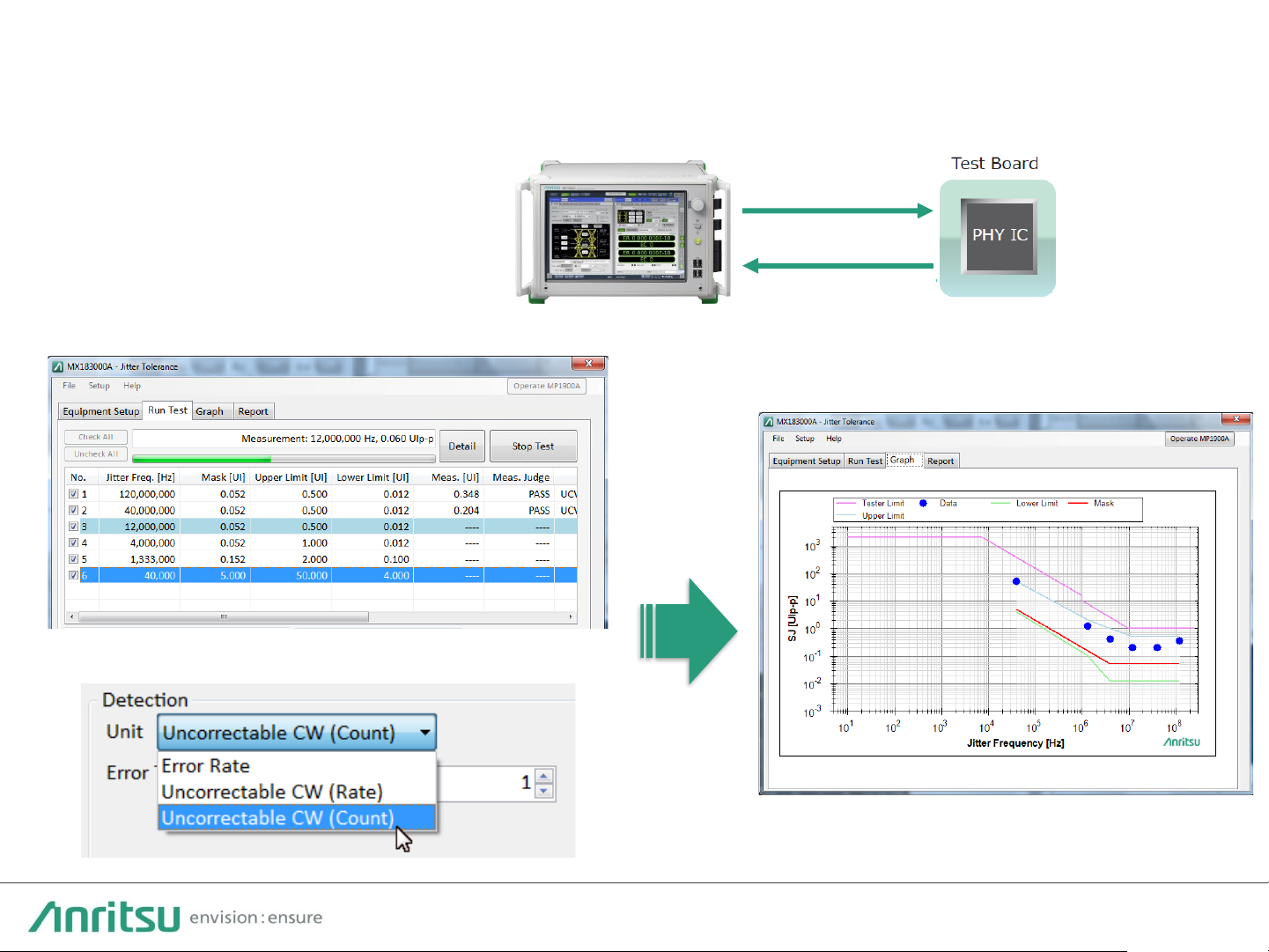Click Graph window title icon
Screen dimensions: 1269x952
coord(768,422)
